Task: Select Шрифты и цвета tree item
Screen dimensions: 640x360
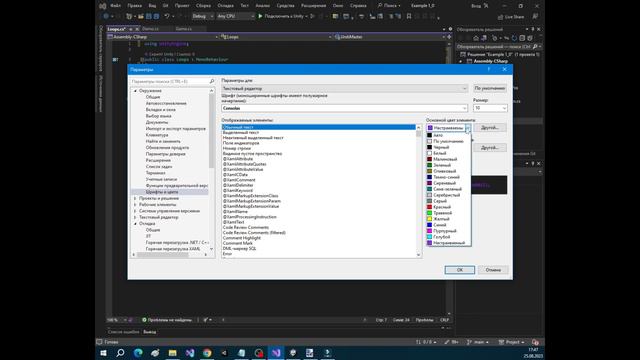Action: pos(162,192)
